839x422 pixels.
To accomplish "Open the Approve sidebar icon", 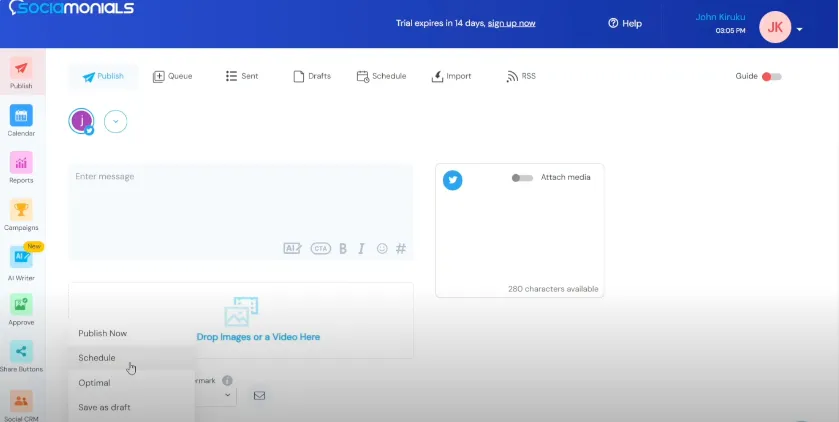I will [x=21, y=305].
